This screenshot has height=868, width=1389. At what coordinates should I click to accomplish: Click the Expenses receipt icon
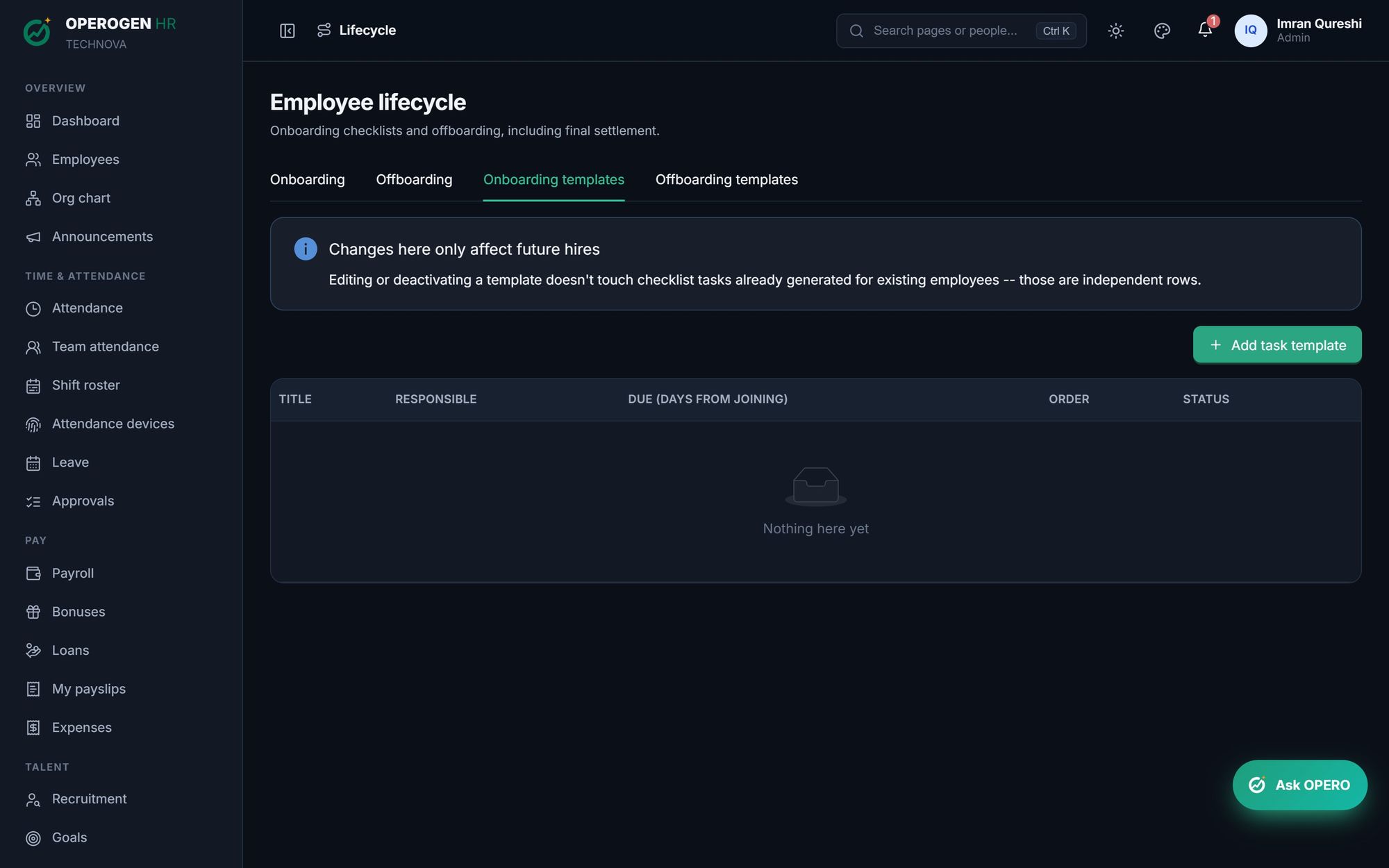[33, 728]
